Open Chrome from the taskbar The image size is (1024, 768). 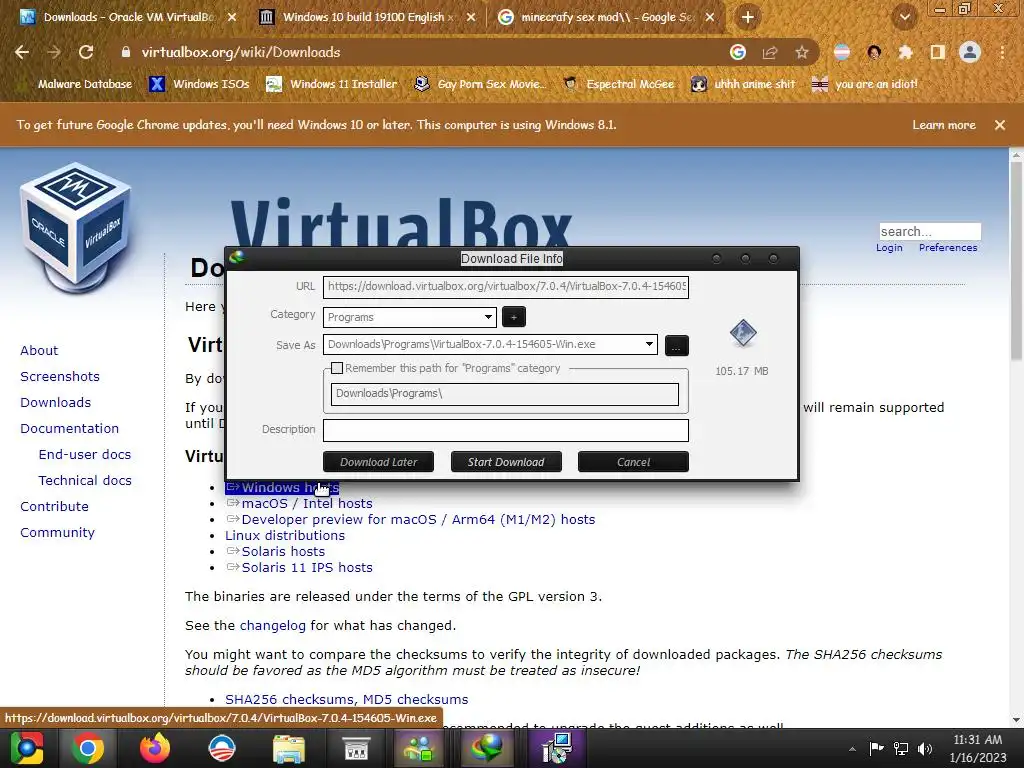click(88, 748)
